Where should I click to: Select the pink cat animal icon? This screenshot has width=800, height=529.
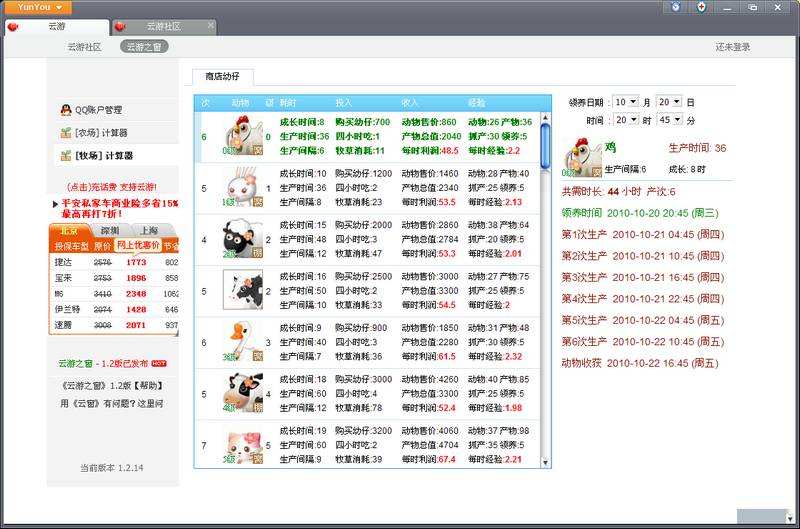pyautogui.click(x=242, y=445)
